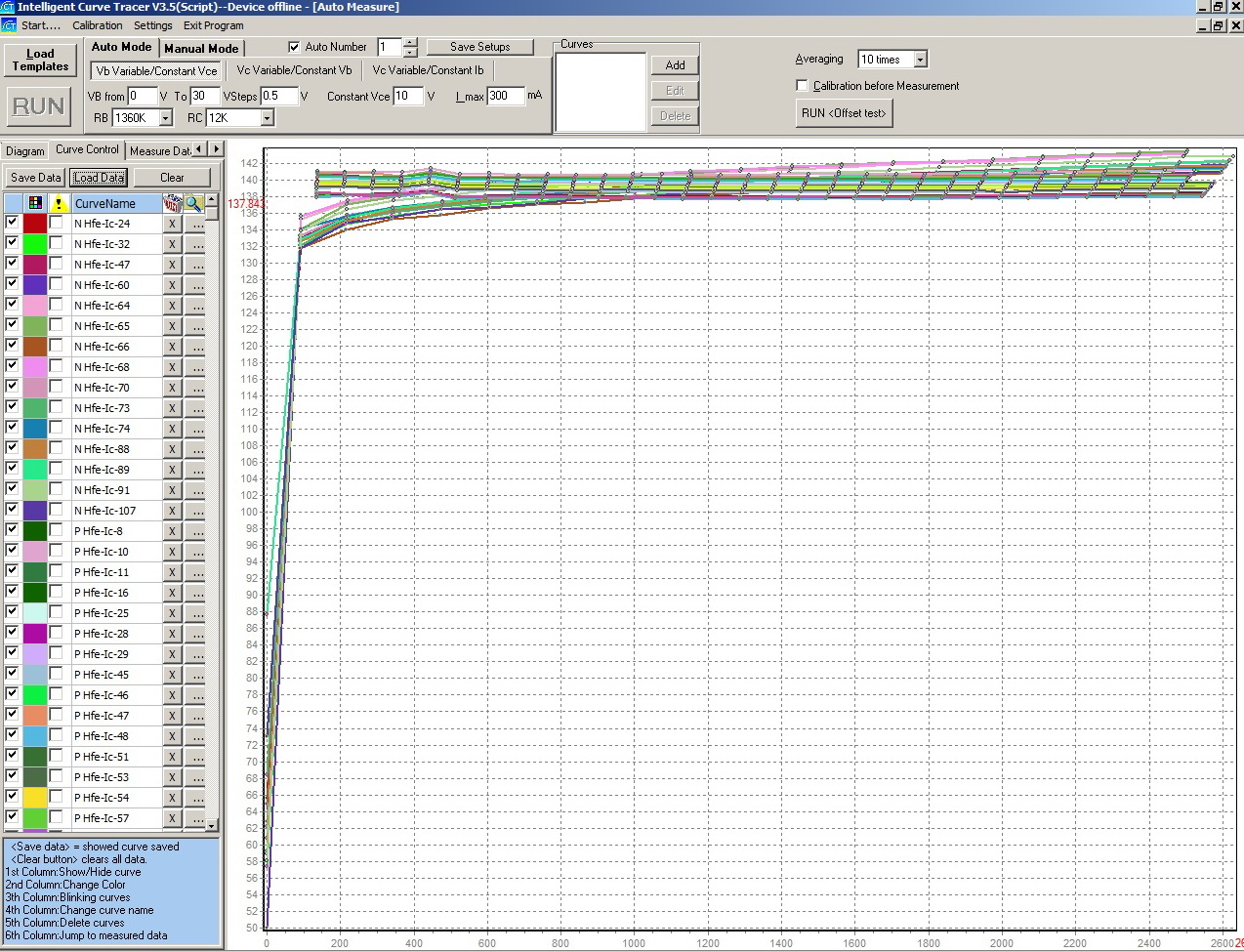Click the yellow blinking-warning column header icon
Image resolution: width=1244 pixels, height=952 pixels.
pos(59,203)
